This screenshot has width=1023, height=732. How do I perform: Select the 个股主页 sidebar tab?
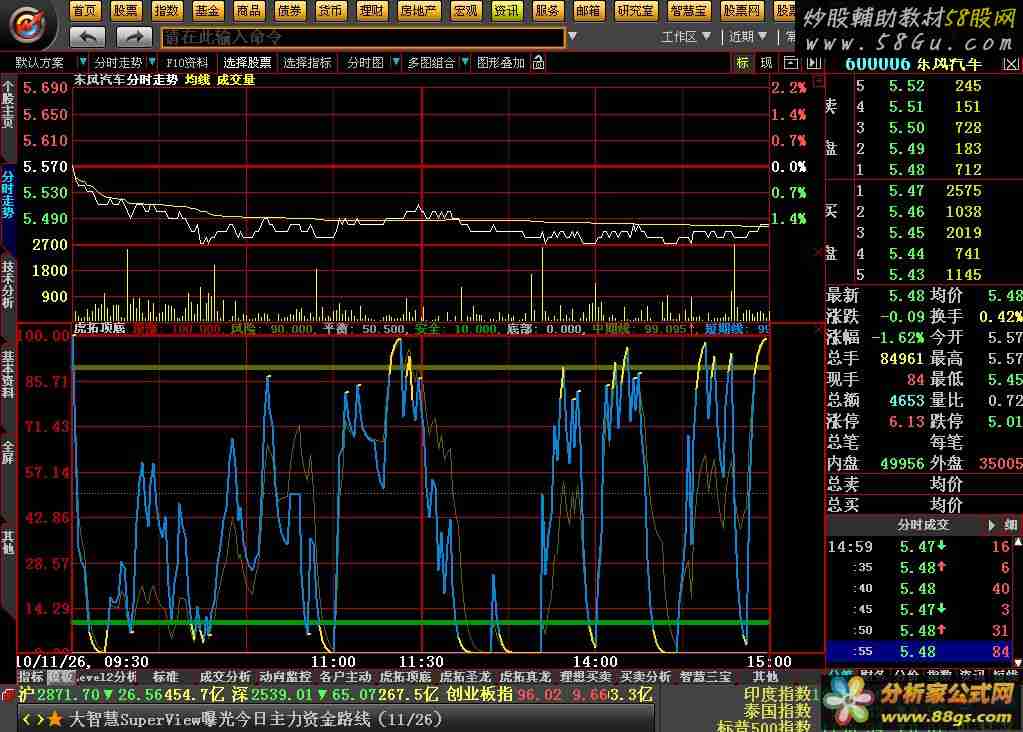pyautogui.click(x=8, y=106)
